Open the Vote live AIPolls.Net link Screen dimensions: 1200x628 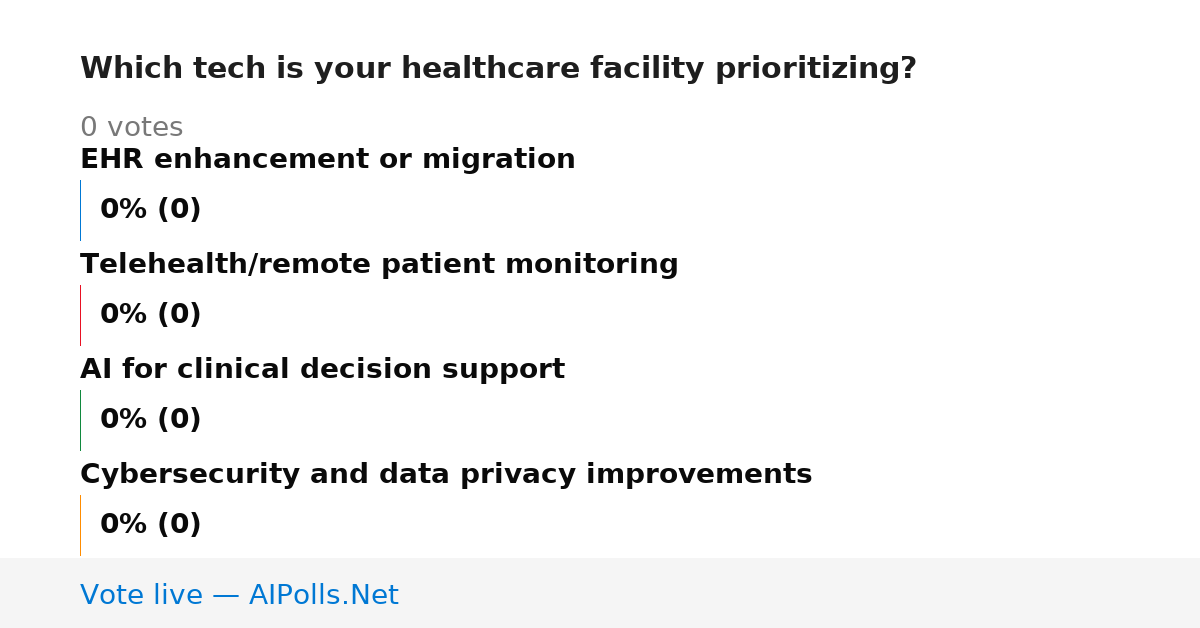click(239, 596)
